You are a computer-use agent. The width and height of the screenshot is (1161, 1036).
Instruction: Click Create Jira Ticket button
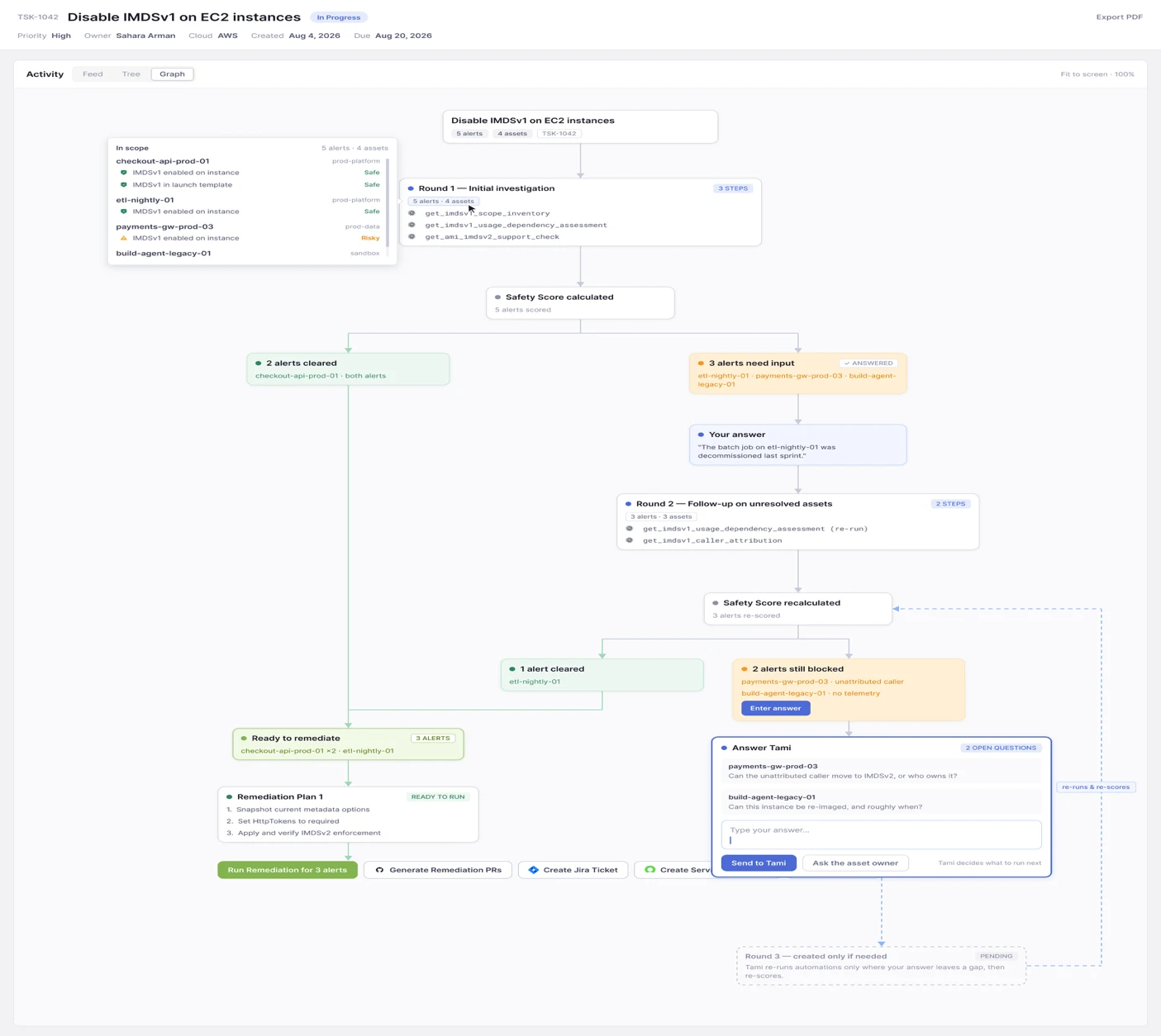click(573, 870)
